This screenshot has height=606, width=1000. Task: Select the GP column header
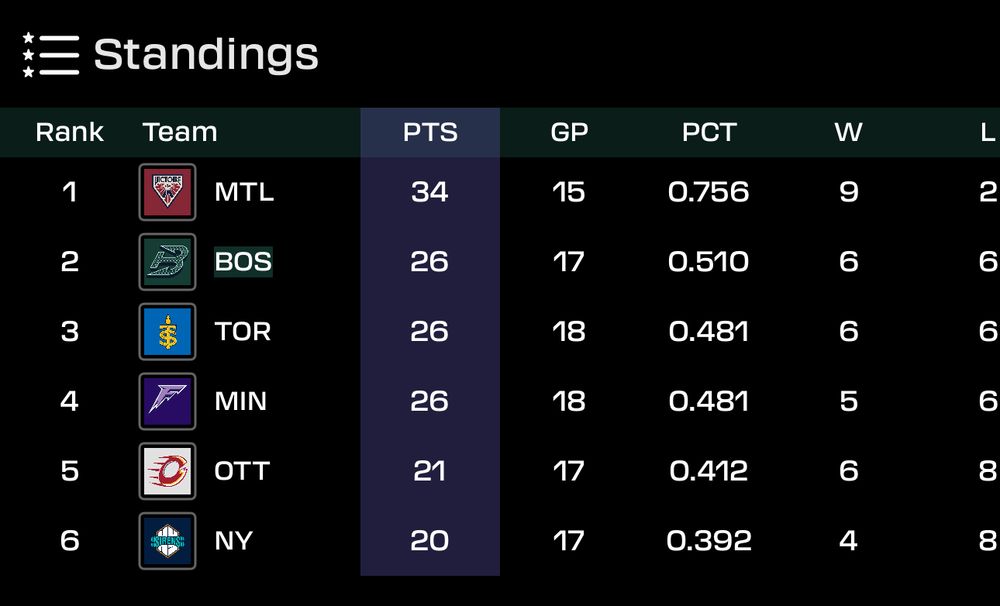tap(569, 131)
